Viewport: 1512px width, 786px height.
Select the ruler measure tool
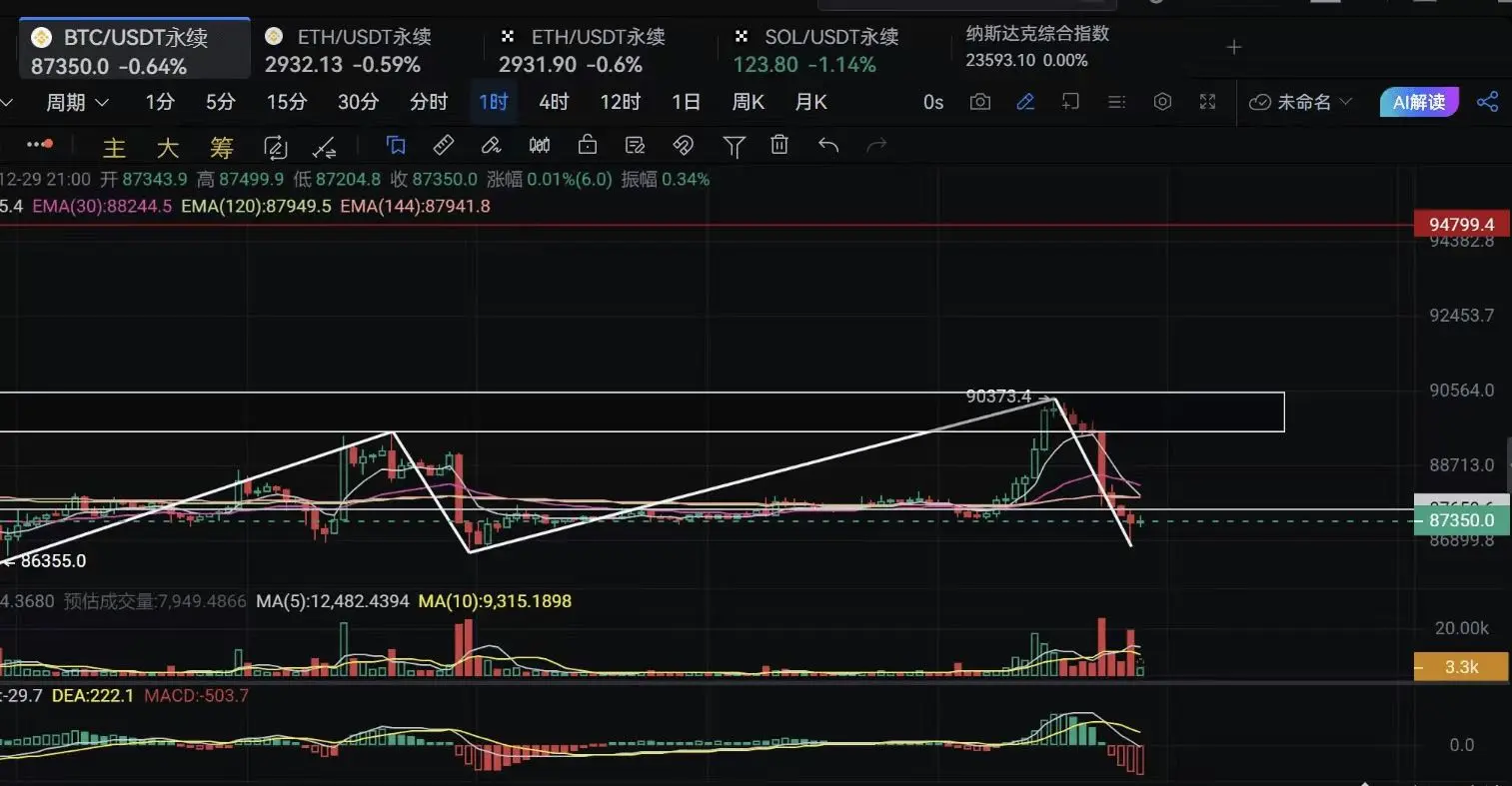[x=444, y=146]
